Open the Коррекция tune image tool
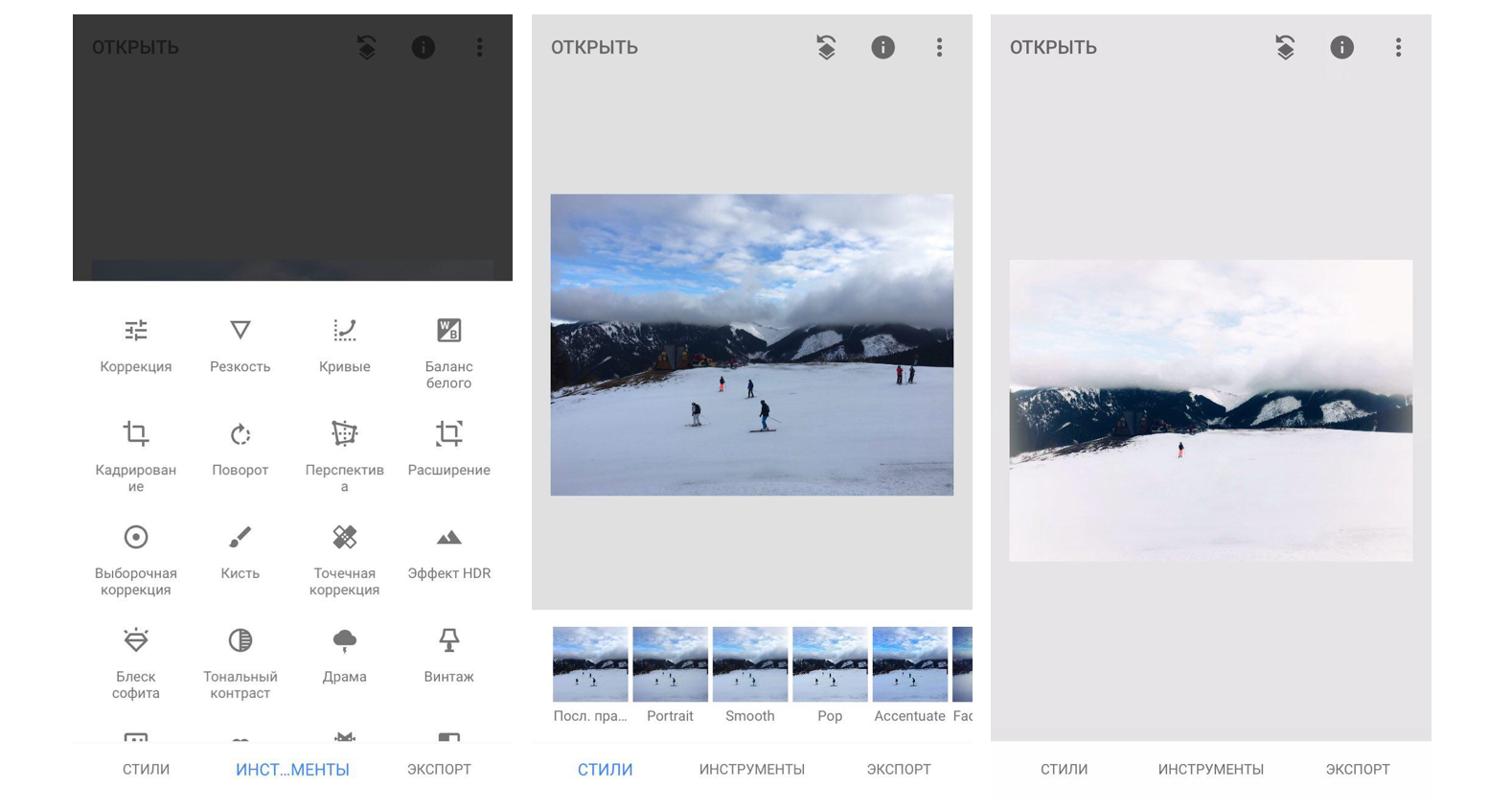The image size is (1512, 812). pos(136,344)
